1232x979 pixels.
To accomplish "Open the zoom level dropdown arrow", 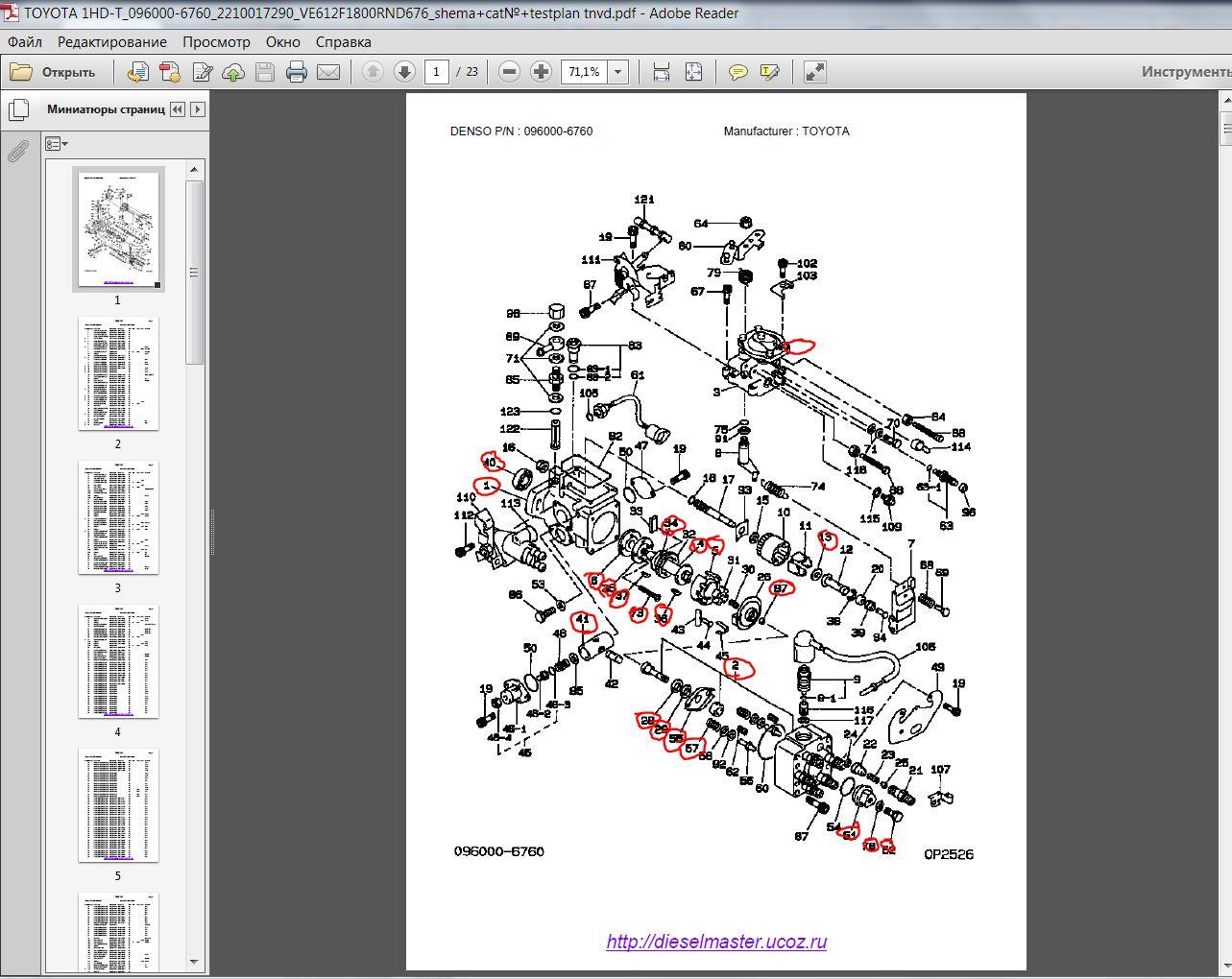I will (x=618, y=72).
